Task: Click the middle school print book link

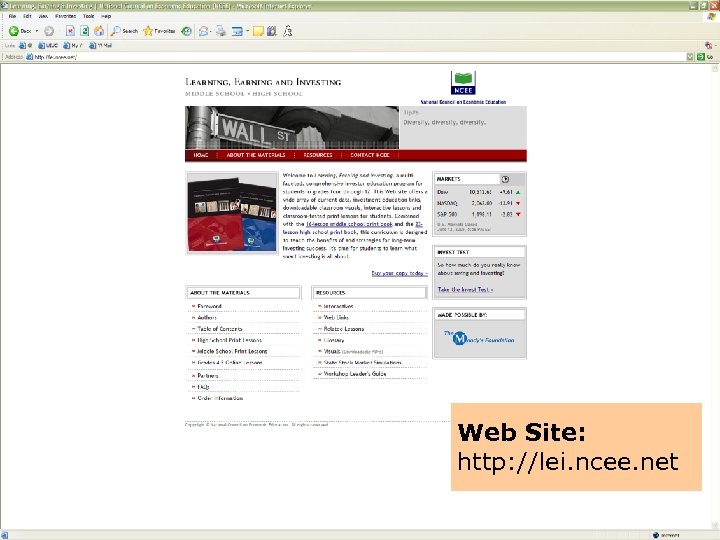Action: (x=349, y=224)
